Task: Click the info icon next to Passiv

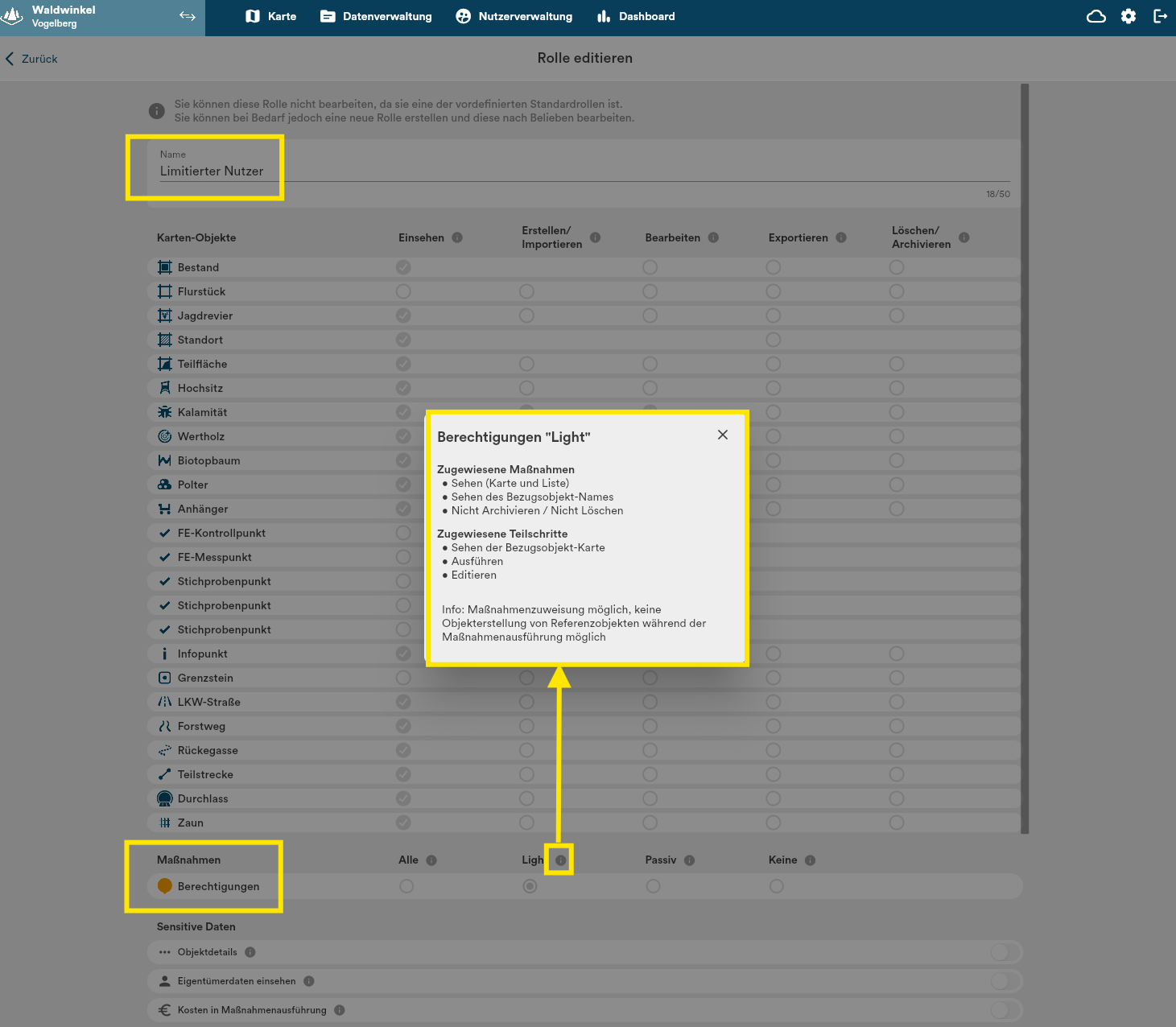Action: click(689, 860)
